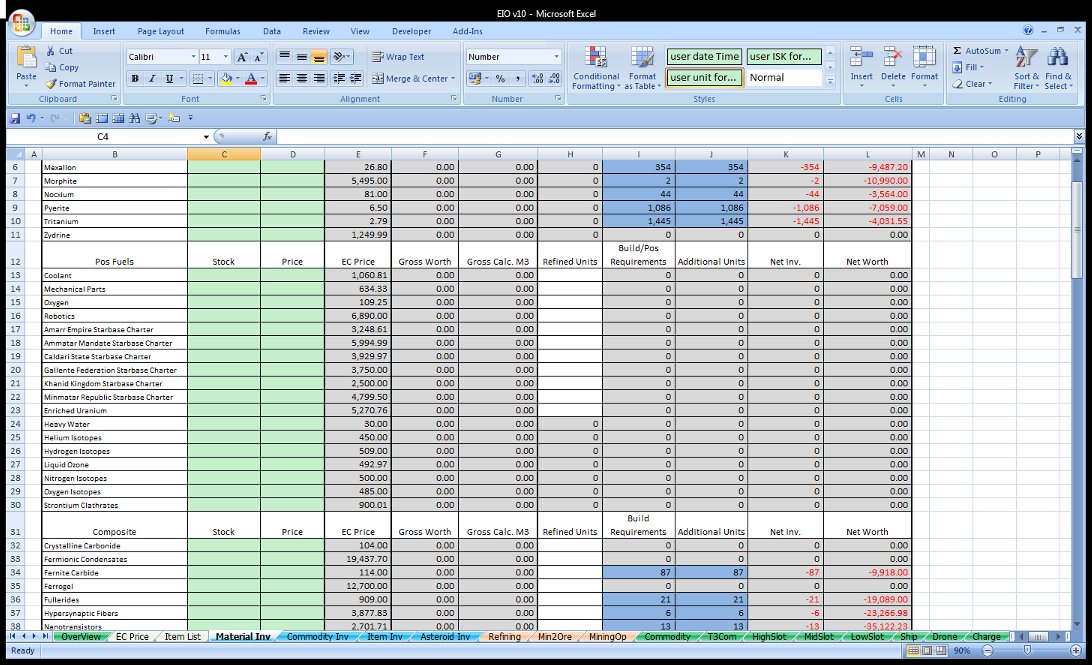Screen dimensions: 1092x665
Task: Switch to Page Layout view icon
Action: pyautogui.click(x=927, y=650)
